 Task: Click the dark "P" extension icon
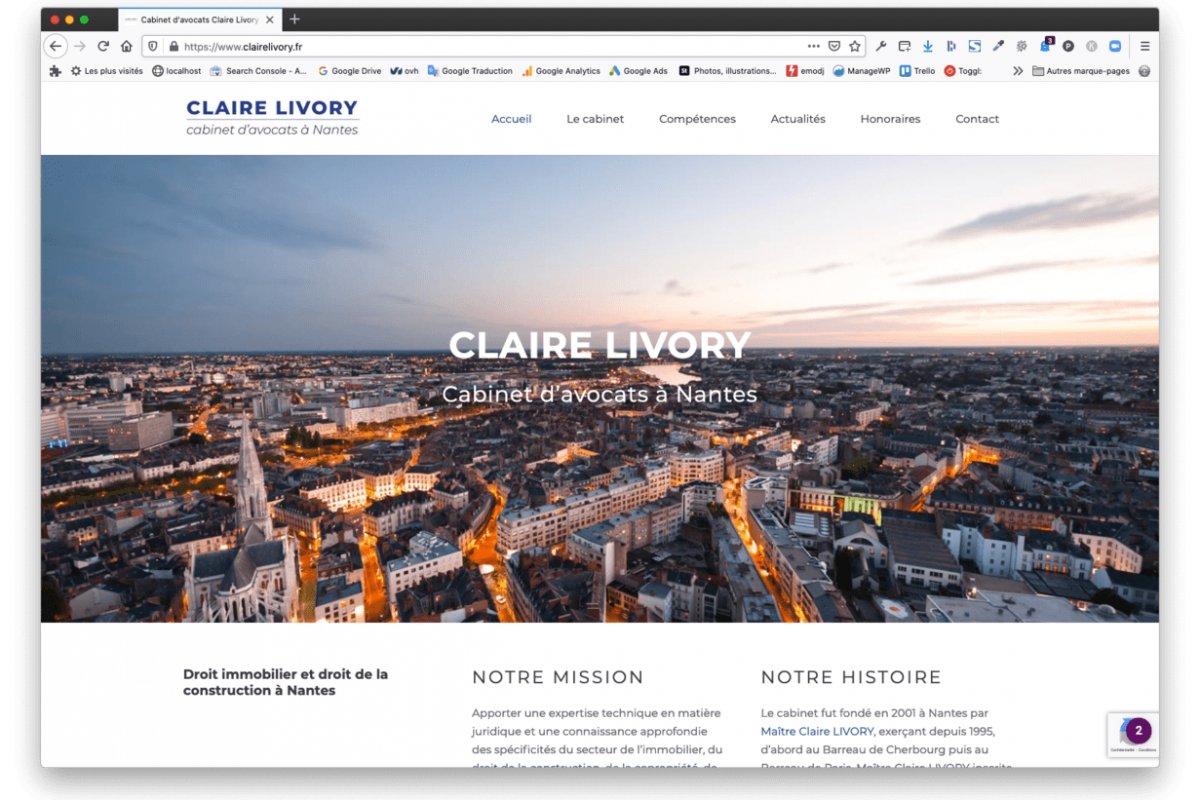tap(1069, 45)
